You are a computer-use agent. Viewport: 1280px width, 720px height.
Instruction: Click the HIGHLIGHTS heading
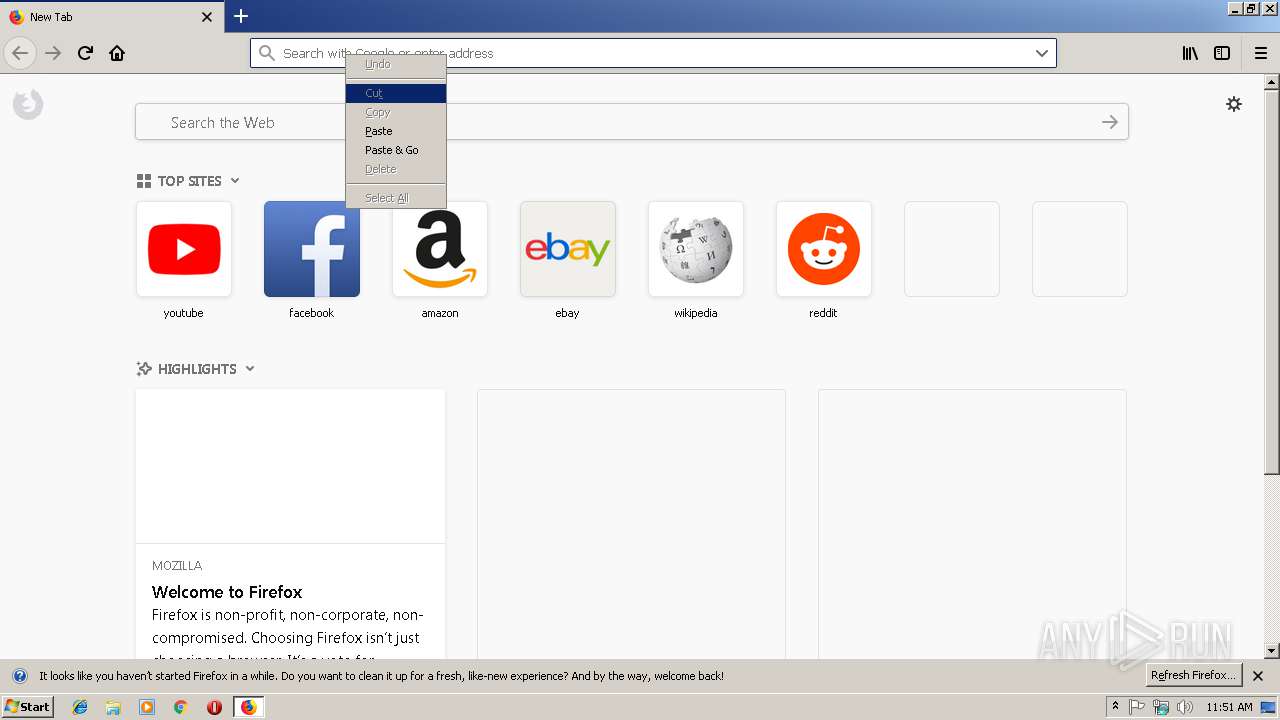[x=197, y=369]
